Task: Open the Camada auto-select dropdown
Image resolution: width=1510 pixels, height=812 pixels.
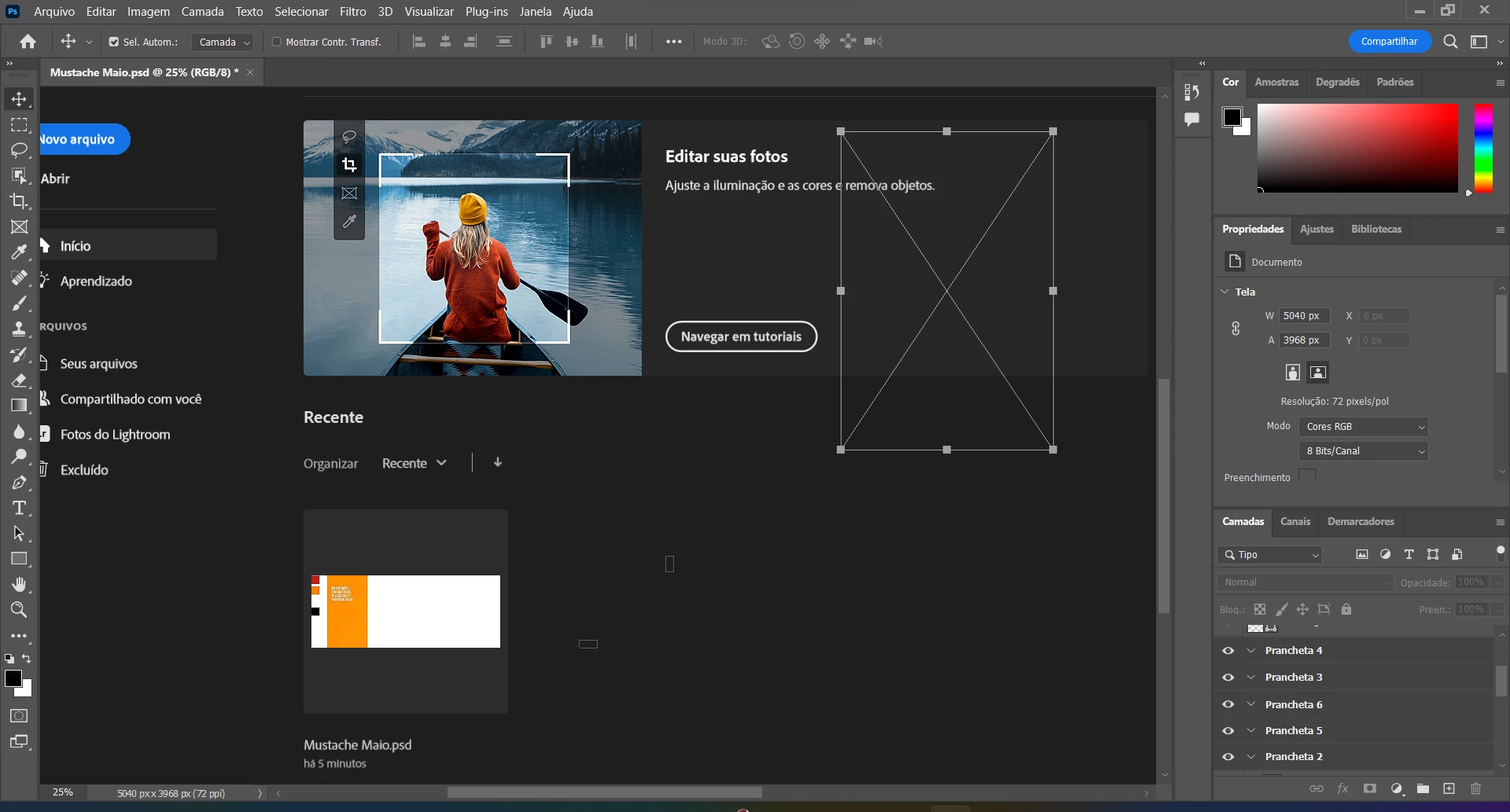Action: coord(223,42)
